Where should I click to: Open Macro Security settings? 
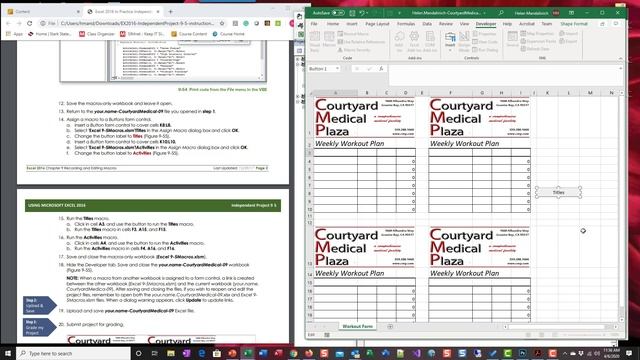(x=353, y=50)
